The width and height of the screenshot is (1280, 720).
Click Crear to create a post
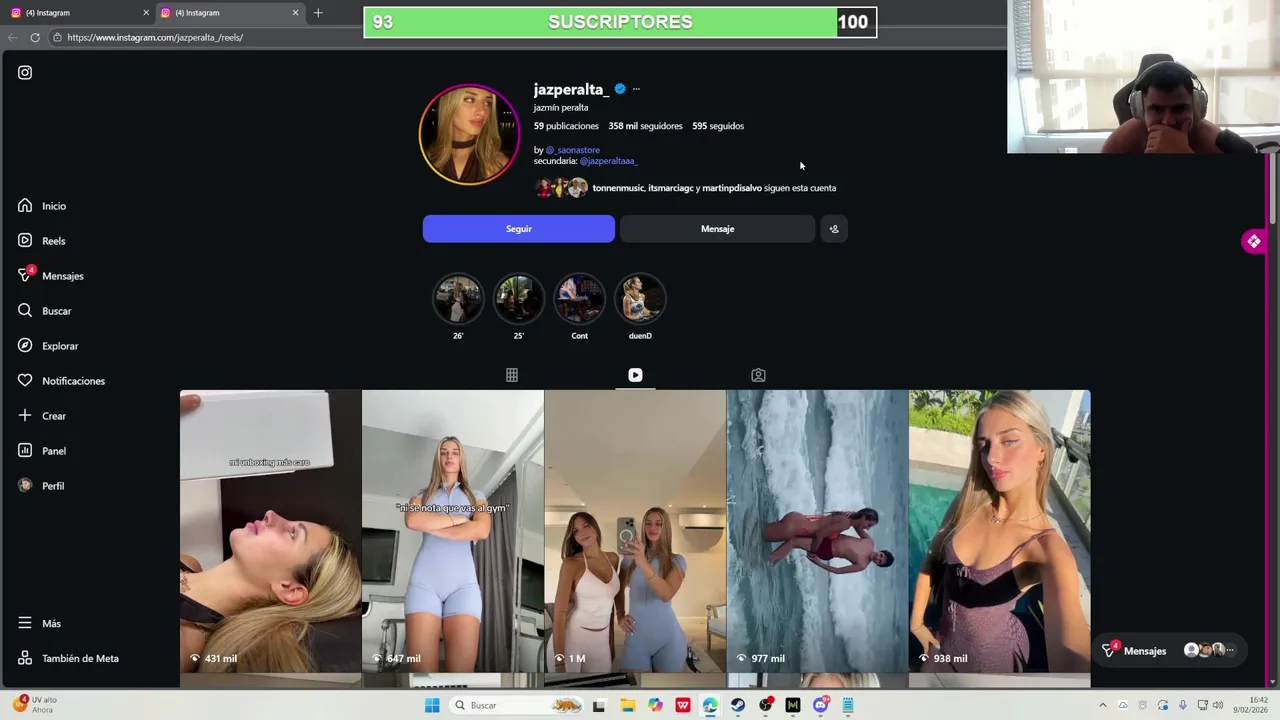point(42,416)
